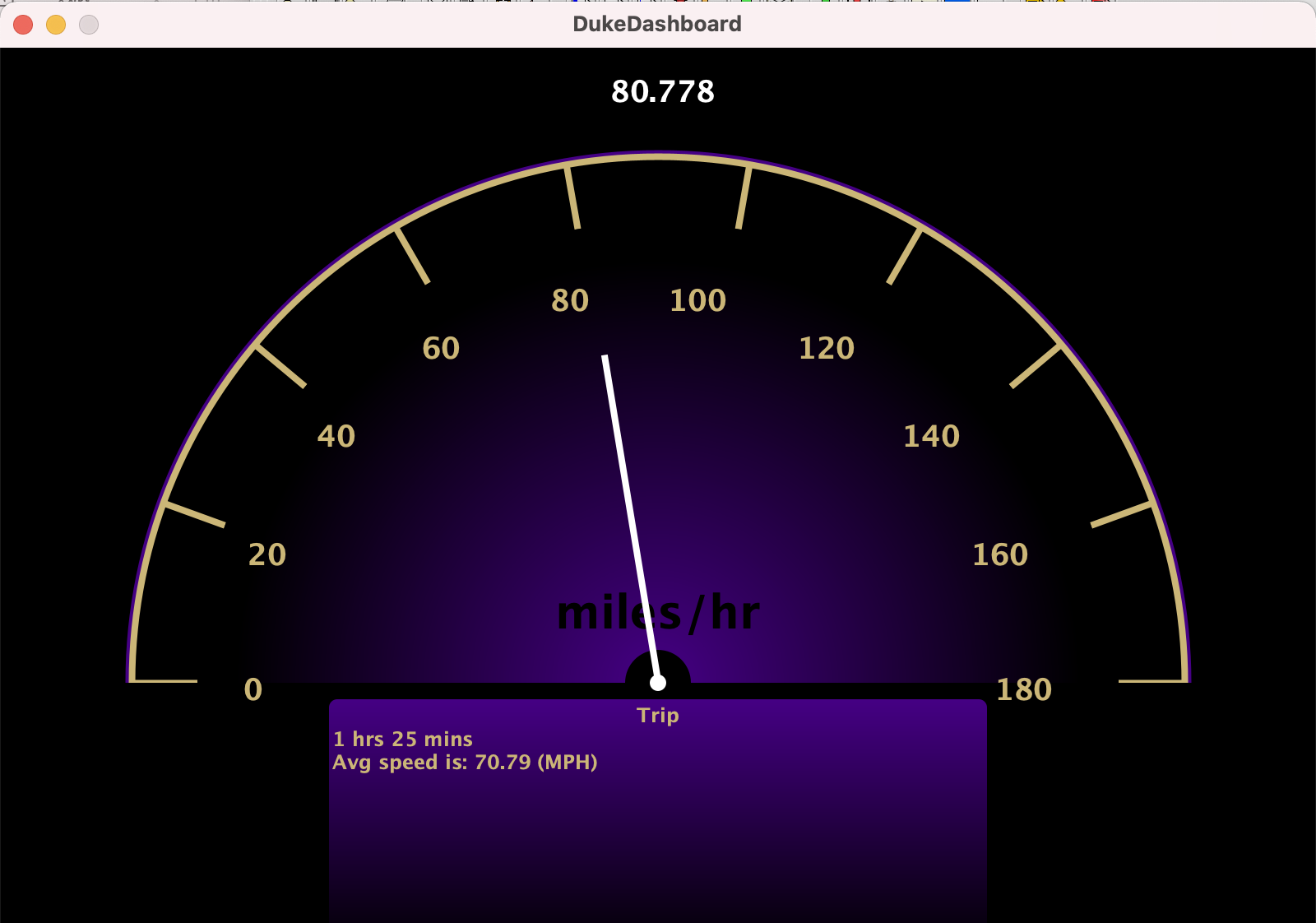Click the 180 maximum speed label
1316x923 pixels.
1024,689
